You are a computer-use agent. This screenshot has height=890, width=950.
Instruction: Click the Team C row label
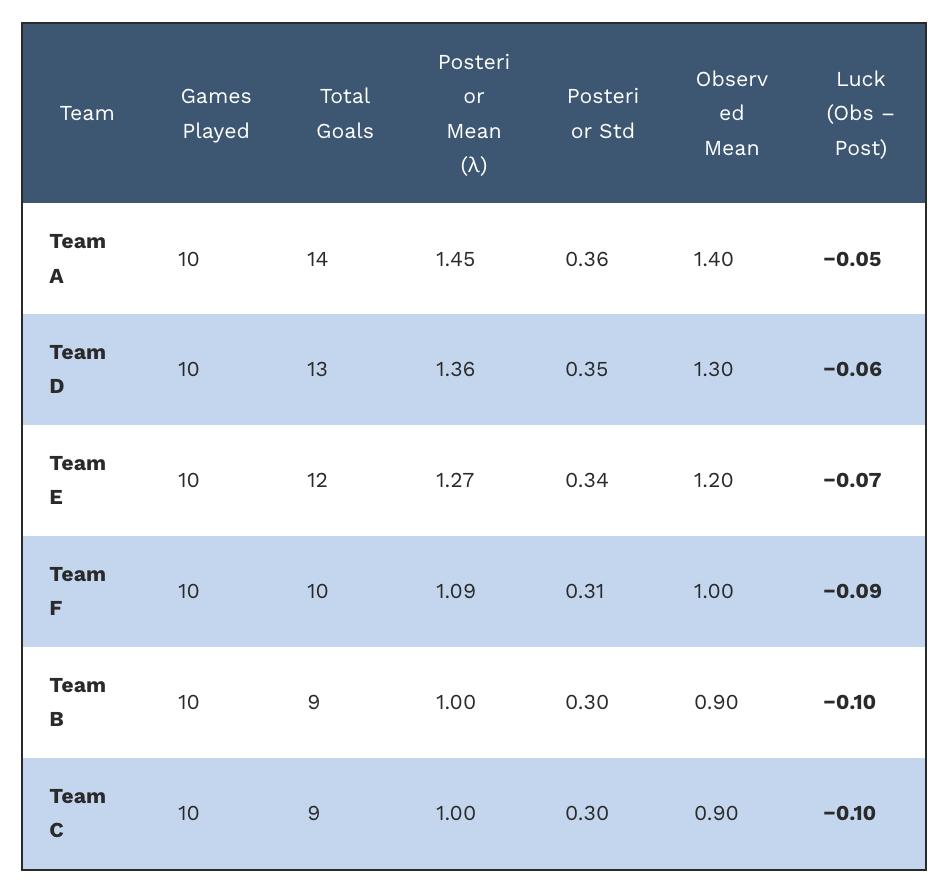[78, 812]
